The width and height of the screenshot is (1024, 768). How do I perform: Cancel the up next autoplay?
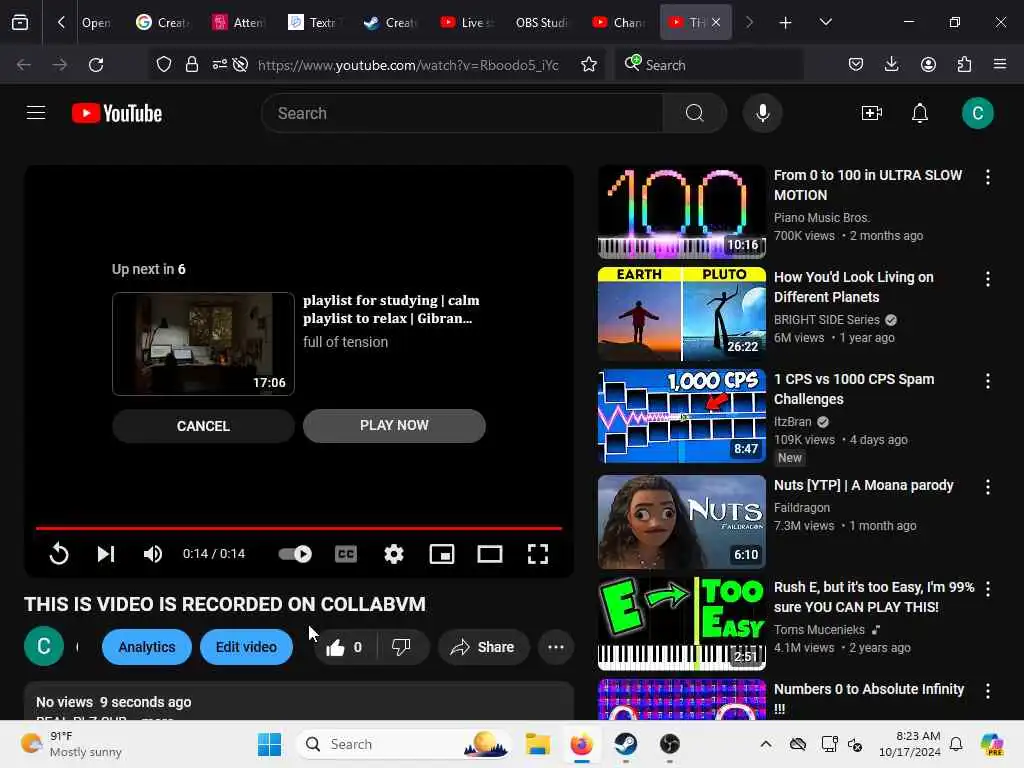click(203, 426)
